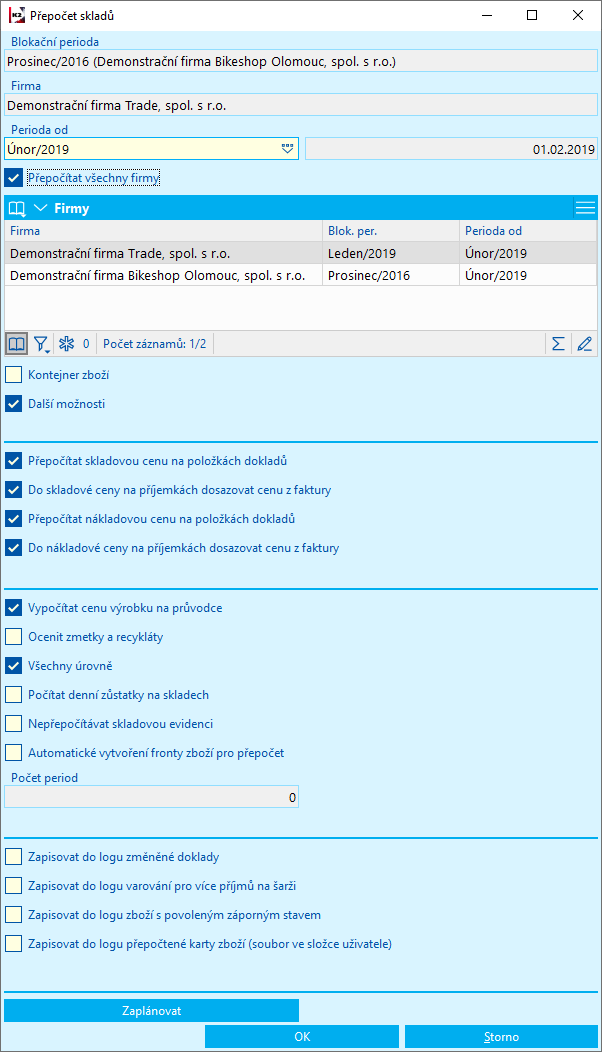The height and width of the screenshot is (1052, 602).
Task: Enable Automatické vytvoření fronty zboží pro přepočet
Action: tap(13, 753)
